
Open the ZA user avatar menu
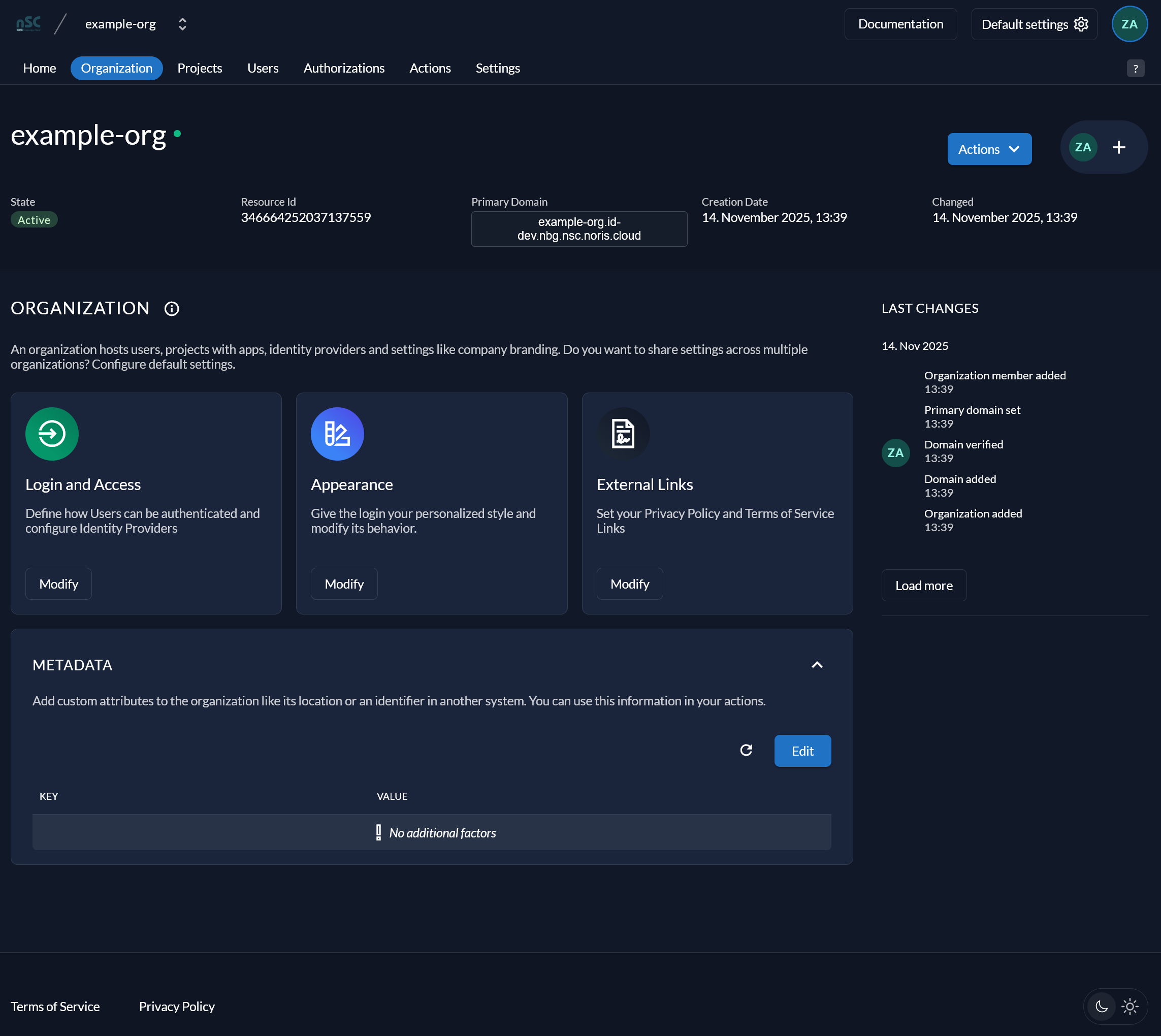[1129, 24]
